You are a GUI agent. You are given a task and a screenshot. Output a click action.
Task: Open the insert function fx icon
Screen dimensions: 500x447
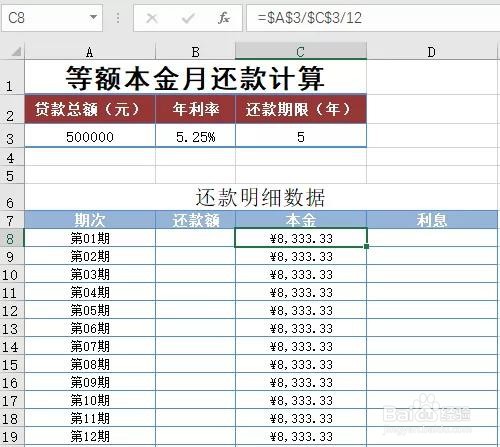point(224,18)
